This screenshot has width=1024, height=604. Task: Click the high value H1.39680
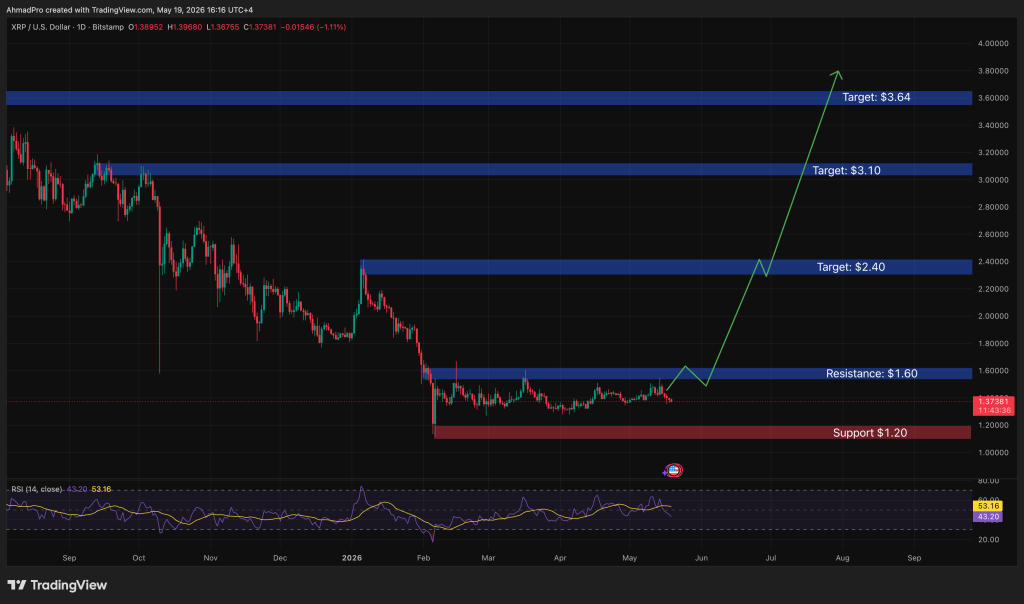pos(185,27)
